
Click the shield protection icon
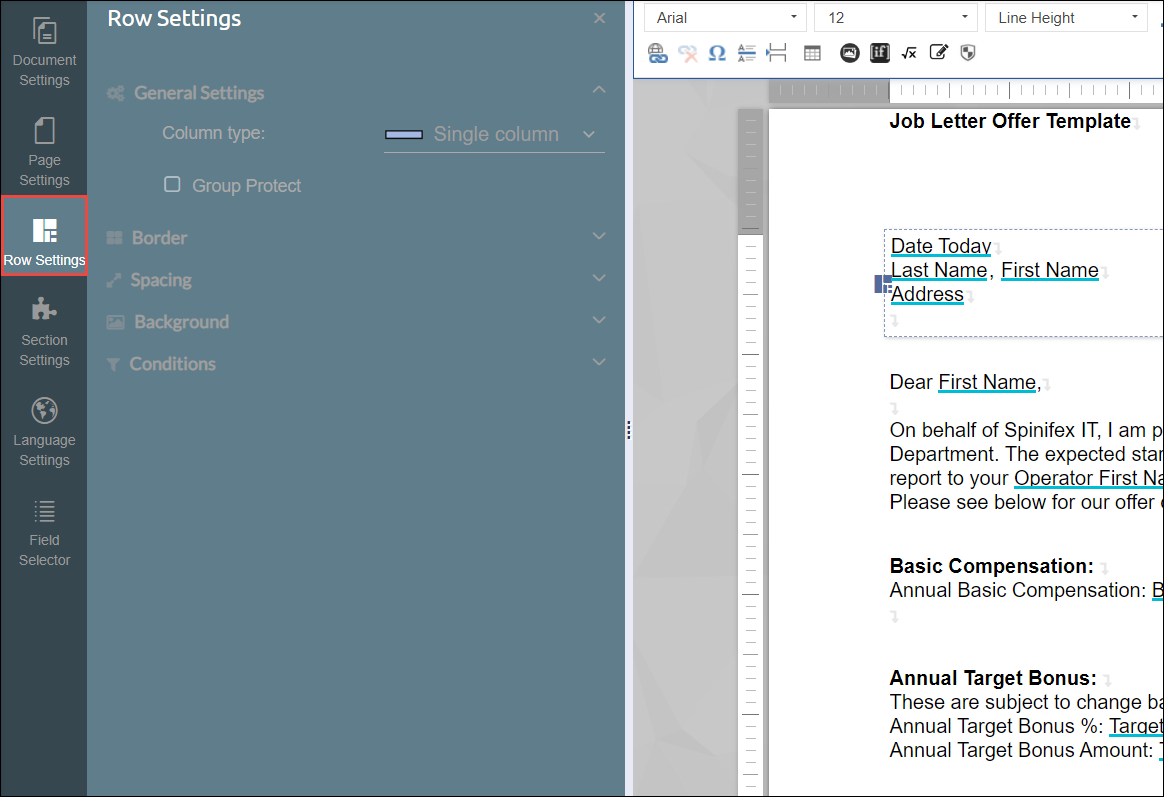pos(967,53)
